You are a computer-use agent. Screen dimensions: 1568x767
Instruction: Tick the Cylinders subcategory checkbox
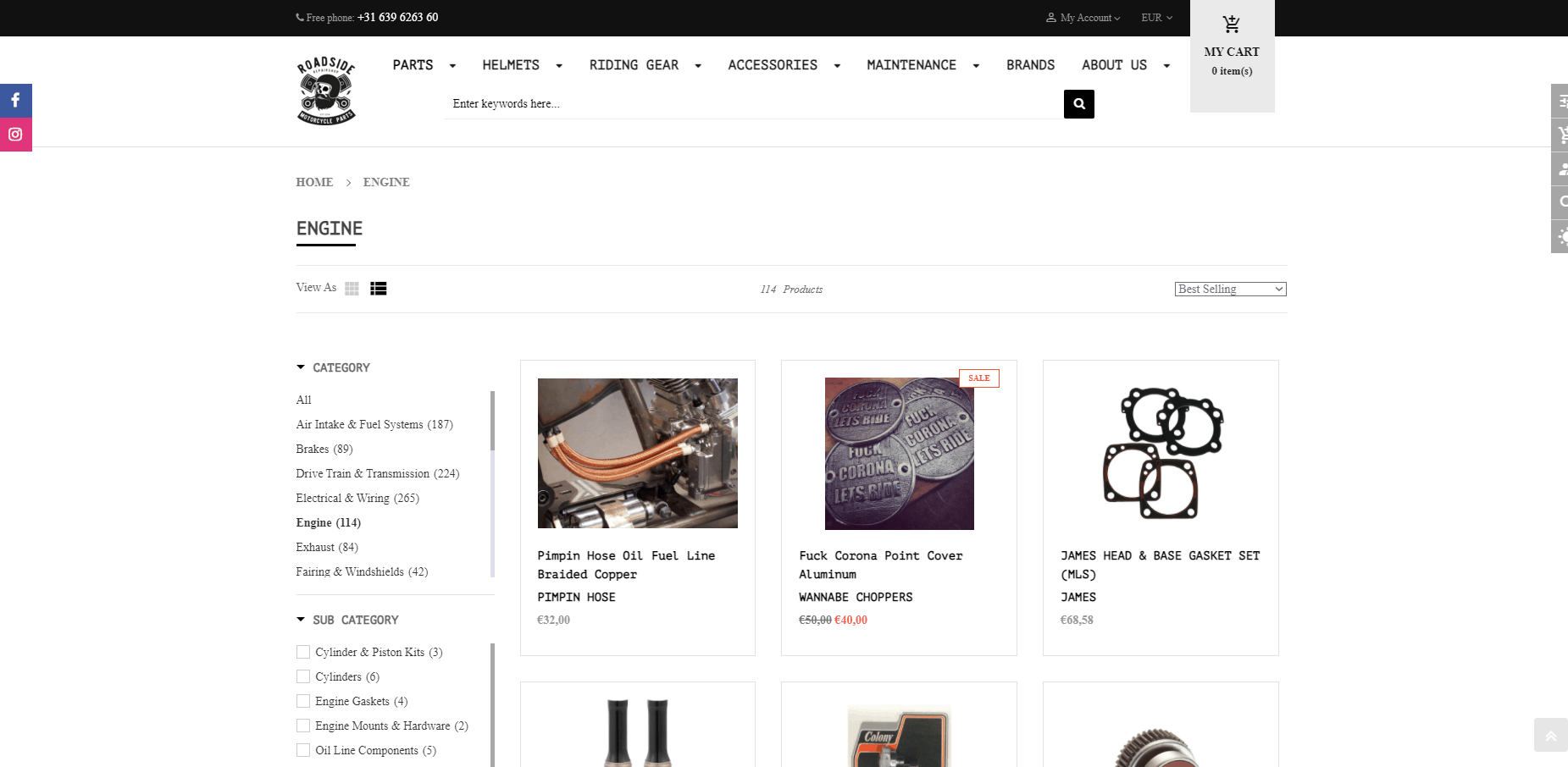pos(303,676)
